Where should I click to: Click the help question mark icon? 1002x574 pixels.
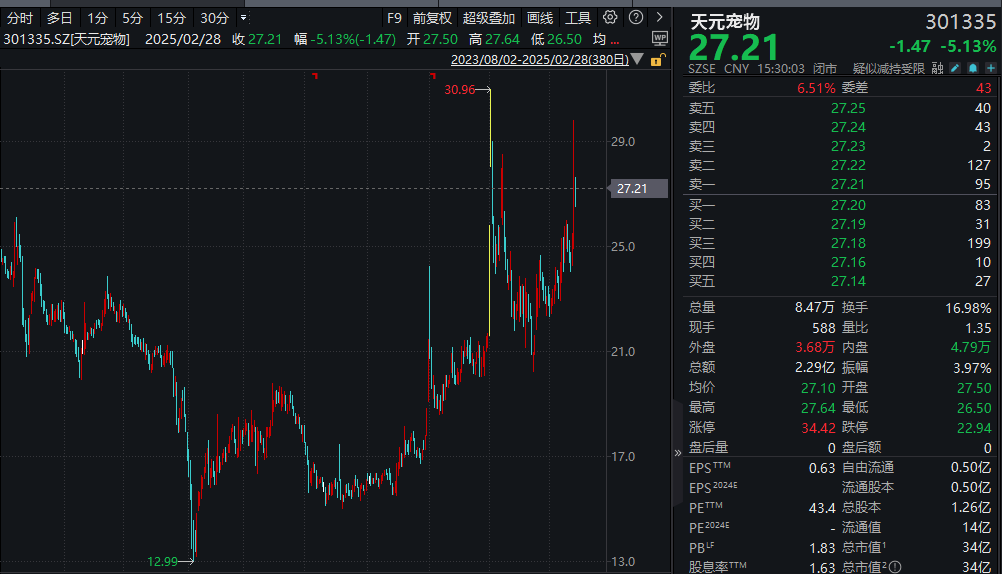(635, 18)
